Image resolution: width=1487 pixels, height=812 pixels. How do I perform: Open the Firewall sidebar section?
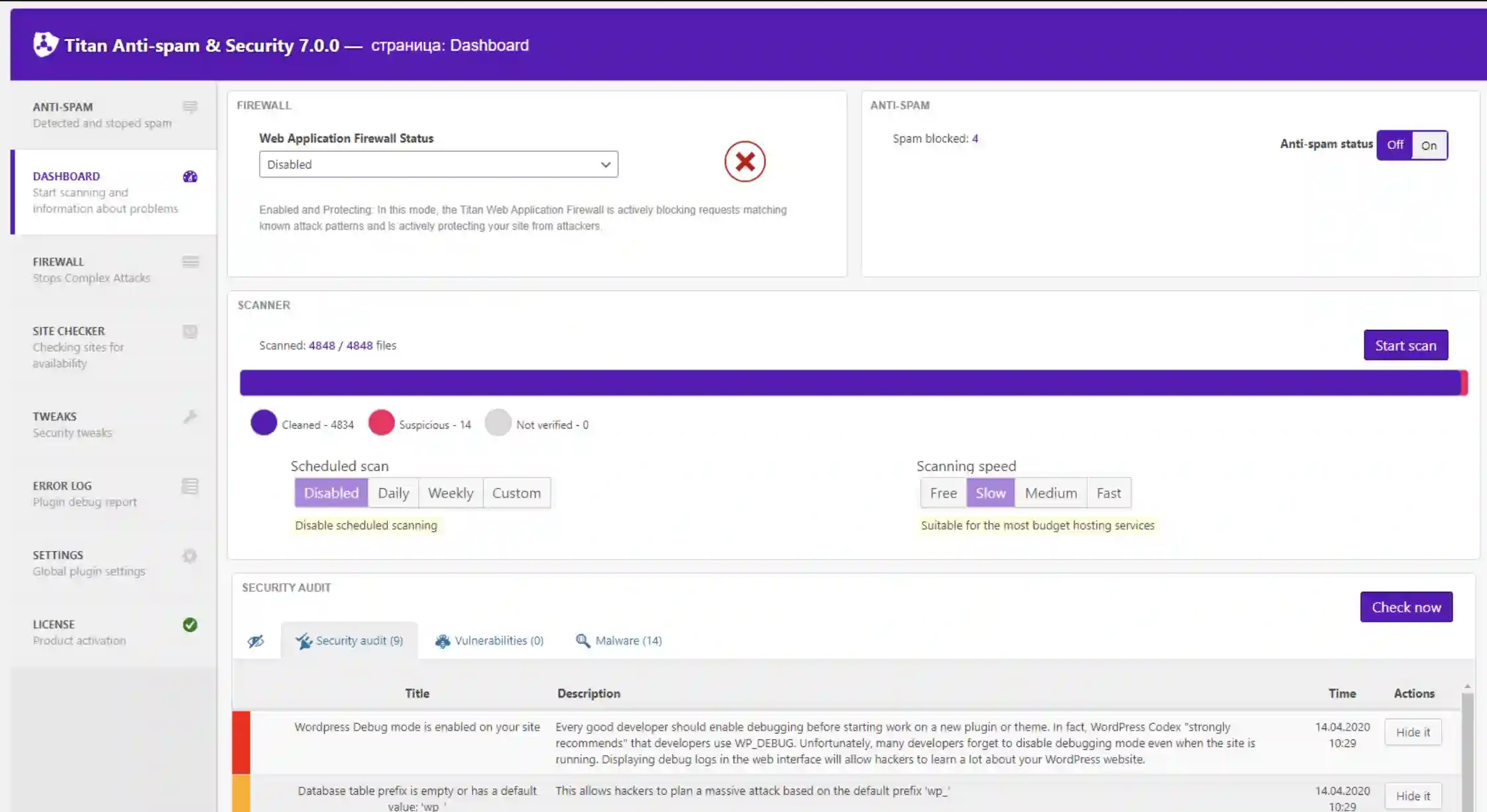(x=114, y=270)
